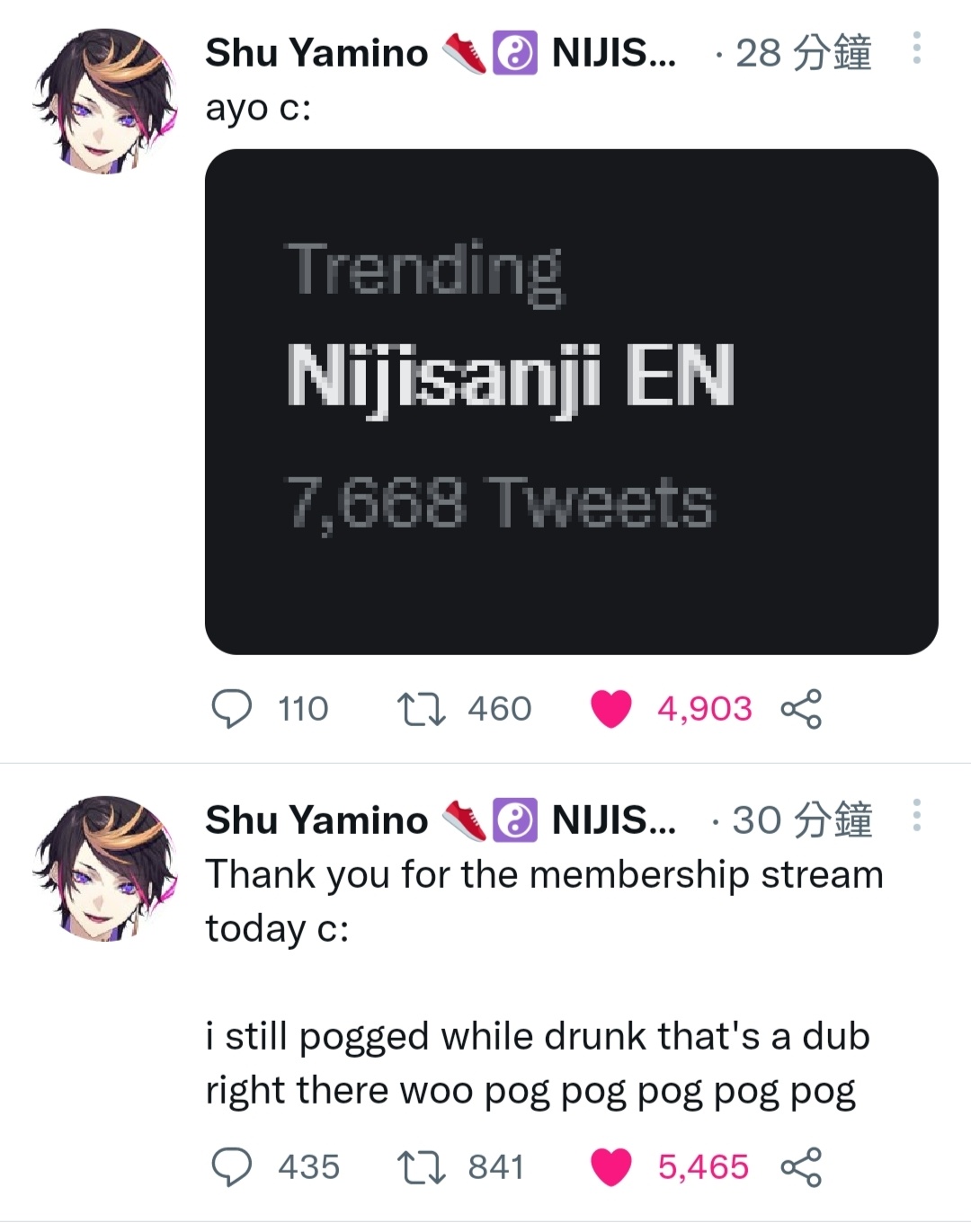Open the Trending Nijisanji EN image
The image size is (971, 1232).
tap(572, 402)
